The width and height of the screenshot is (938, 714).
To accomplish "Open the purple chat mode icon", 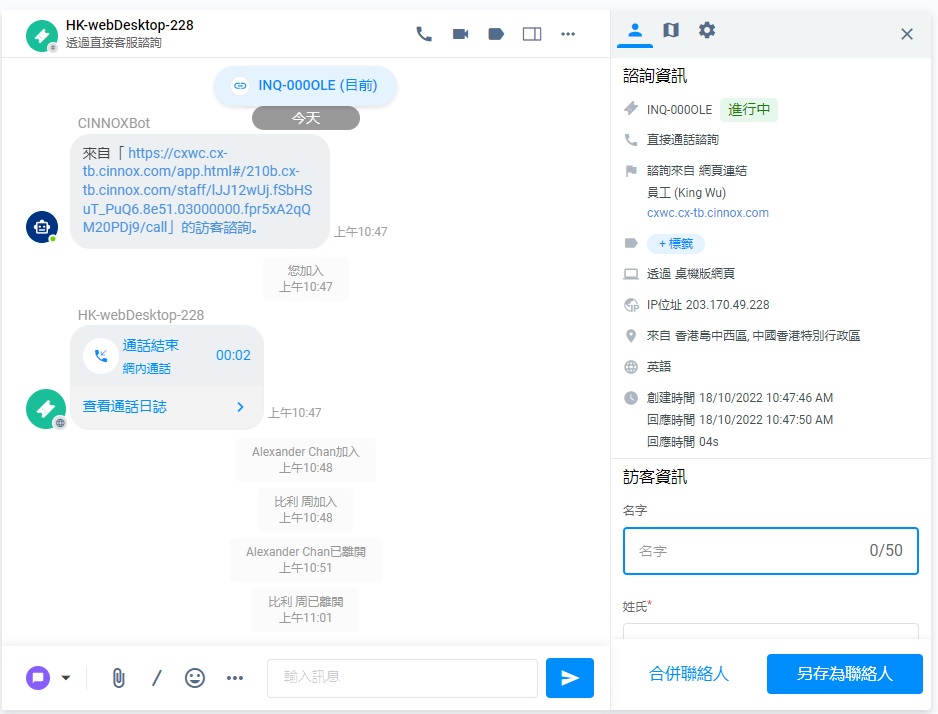I will [38, 678].
